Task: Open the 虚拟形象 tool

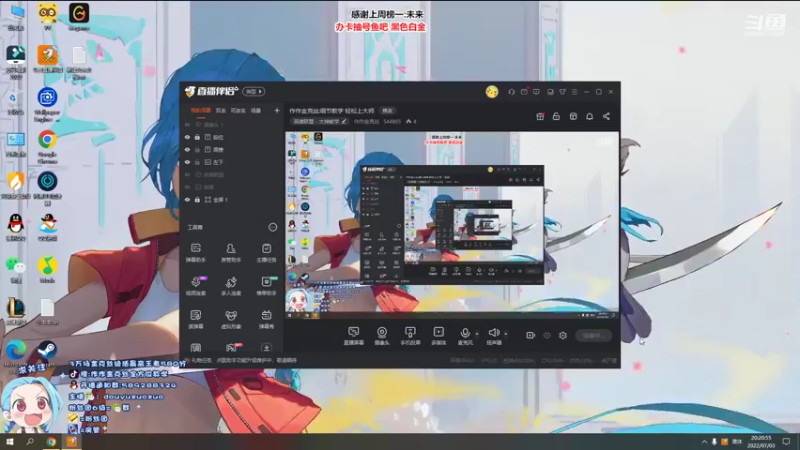Action: click(x=231, y=319)
